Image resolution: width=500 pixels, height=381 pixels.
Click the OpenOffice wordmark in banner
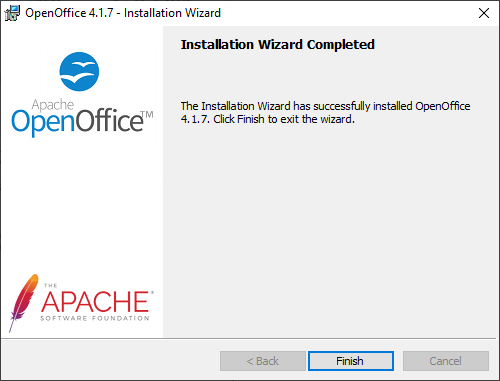coord(77,121)
